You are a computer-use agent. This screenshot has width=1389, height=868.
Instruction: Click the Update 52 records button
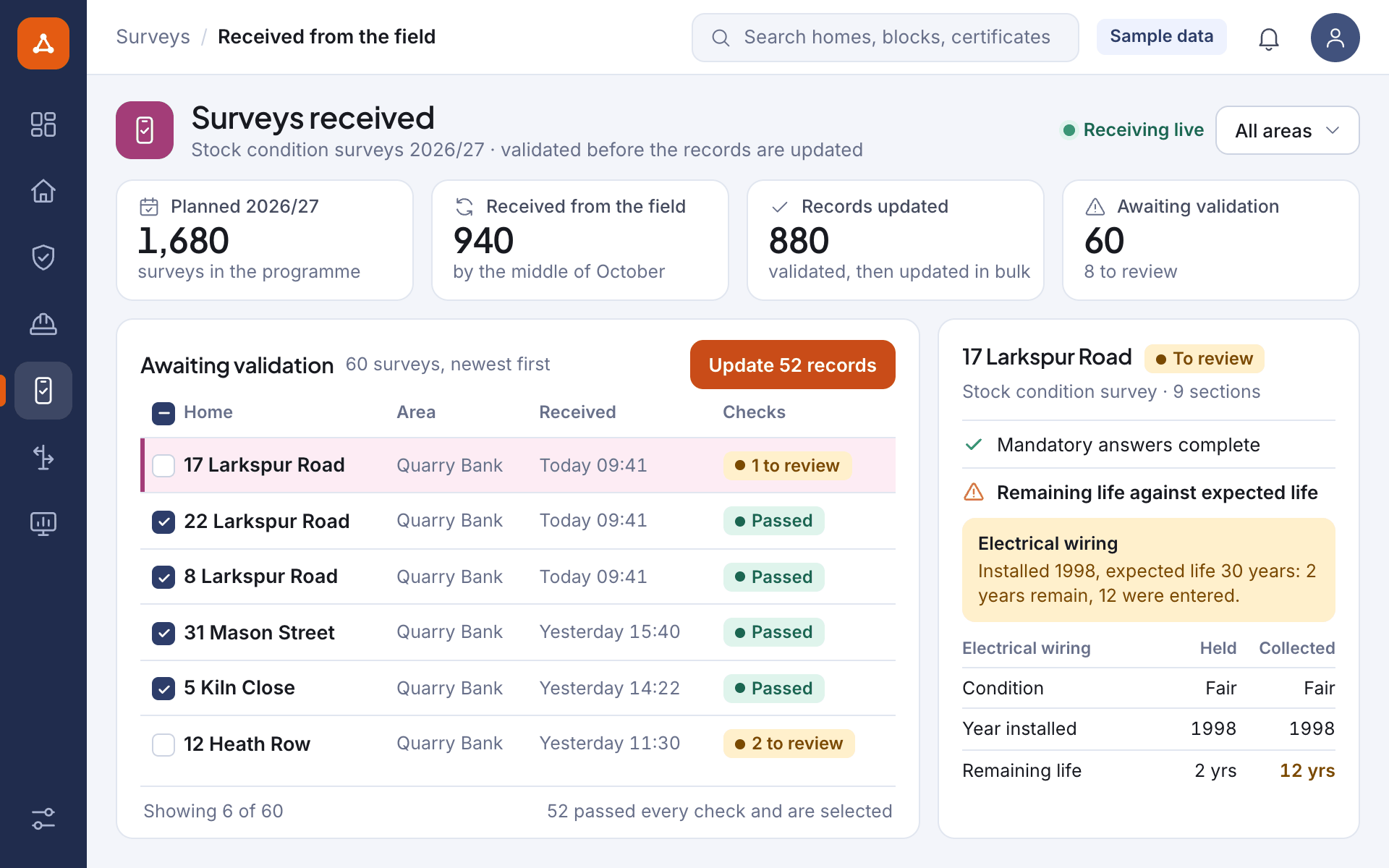(793, 365)
